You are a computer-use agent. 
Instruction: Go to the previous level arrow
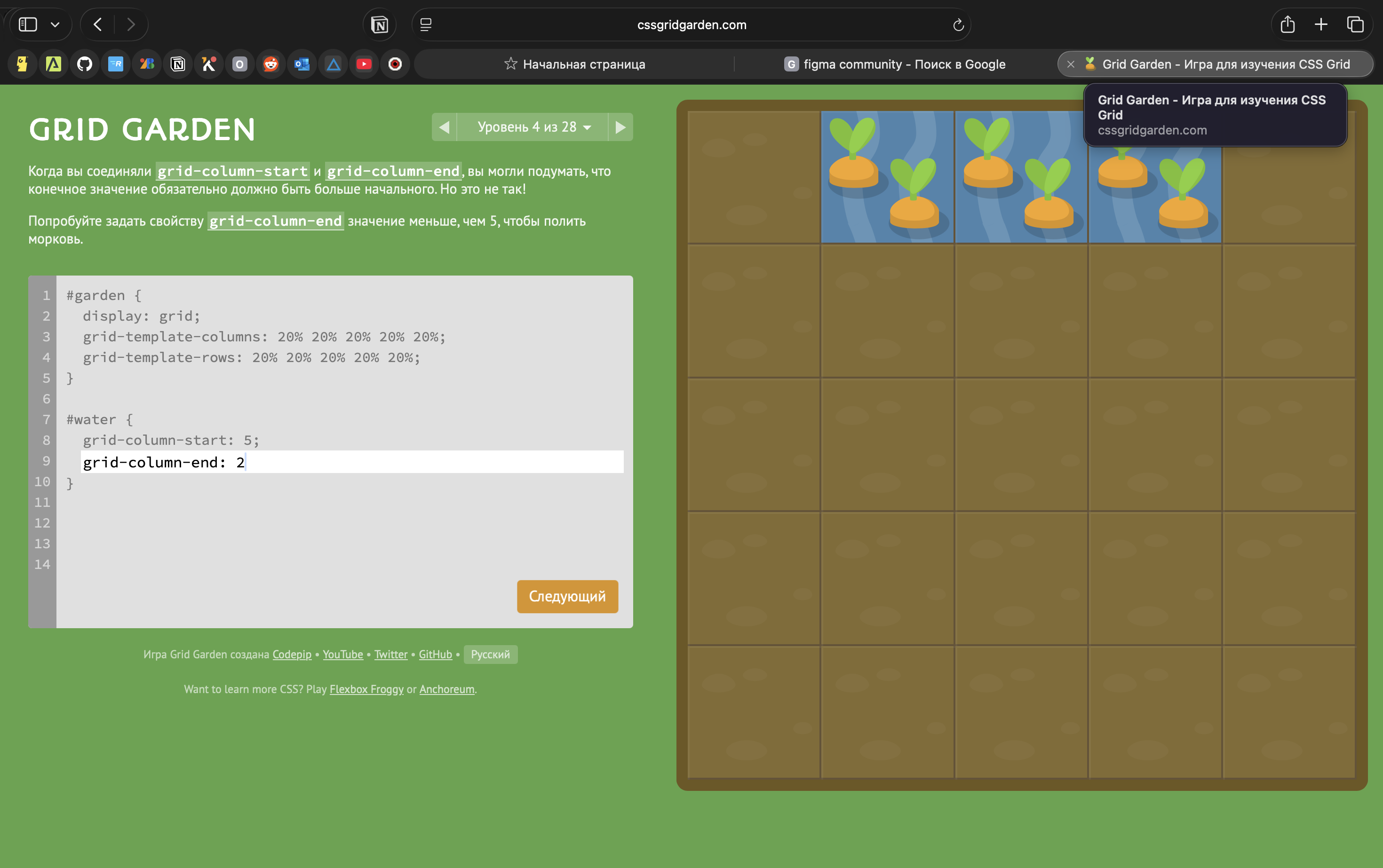[x=444, y=127]
